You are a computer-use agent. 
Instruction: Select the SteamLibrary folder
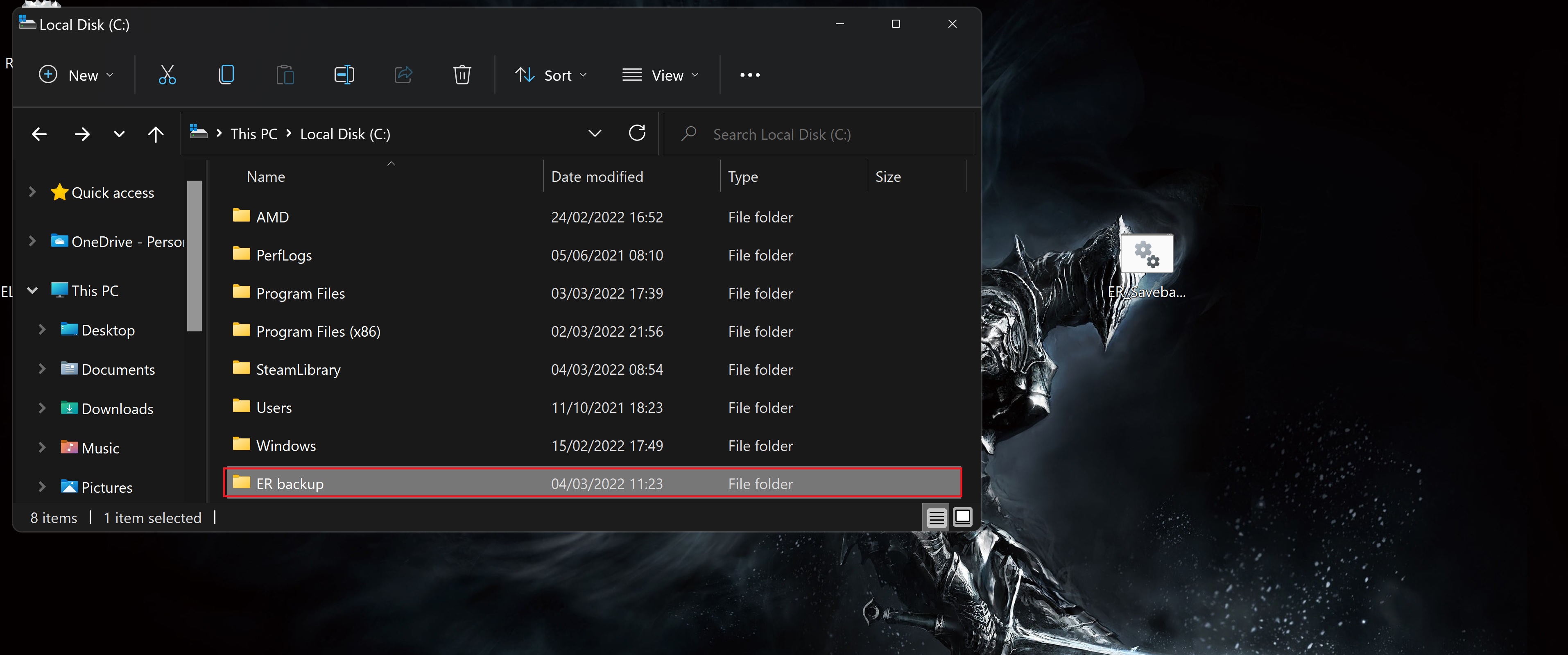point(298,369)
